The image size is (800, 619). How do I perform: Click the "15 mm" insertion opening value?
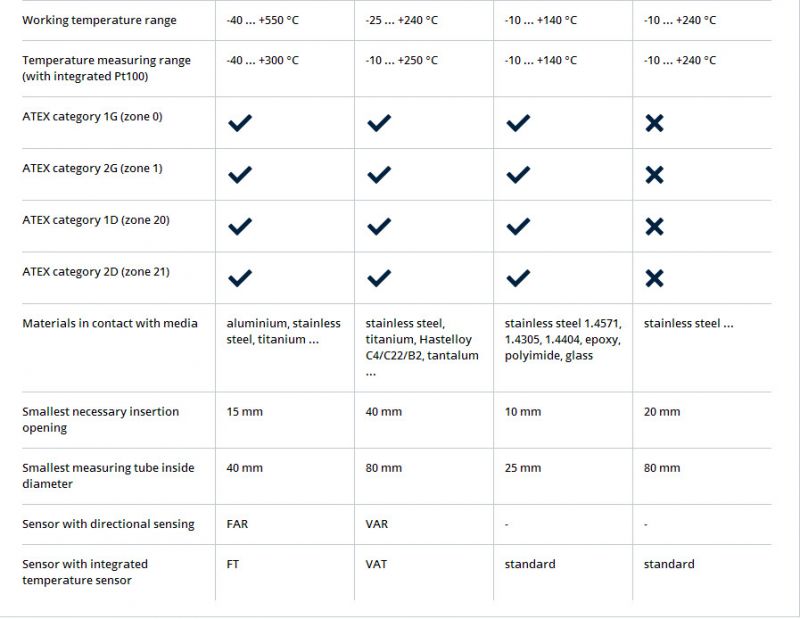245,412
